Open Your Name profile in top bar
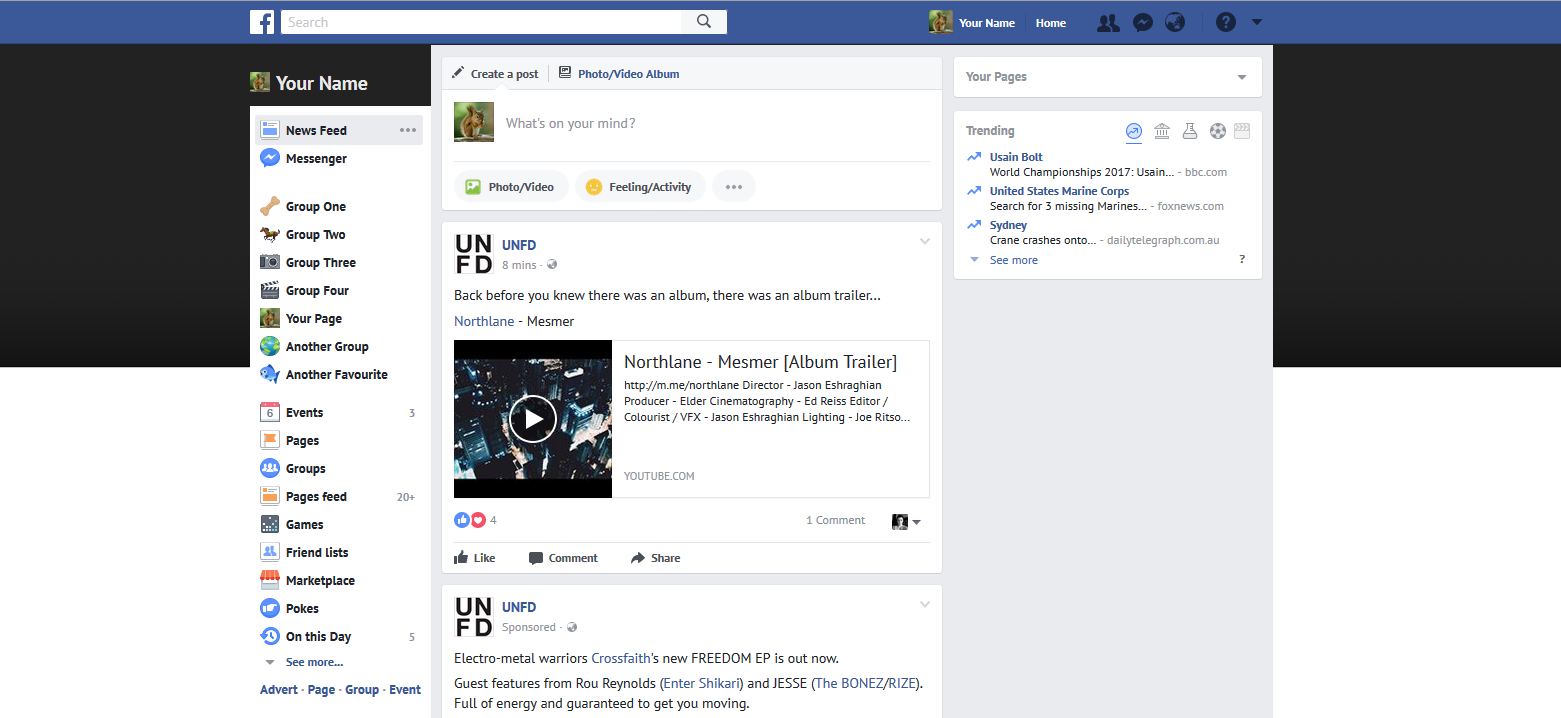Image resolution: width=1561 pixels, height=718 pixels. point(972,22)
